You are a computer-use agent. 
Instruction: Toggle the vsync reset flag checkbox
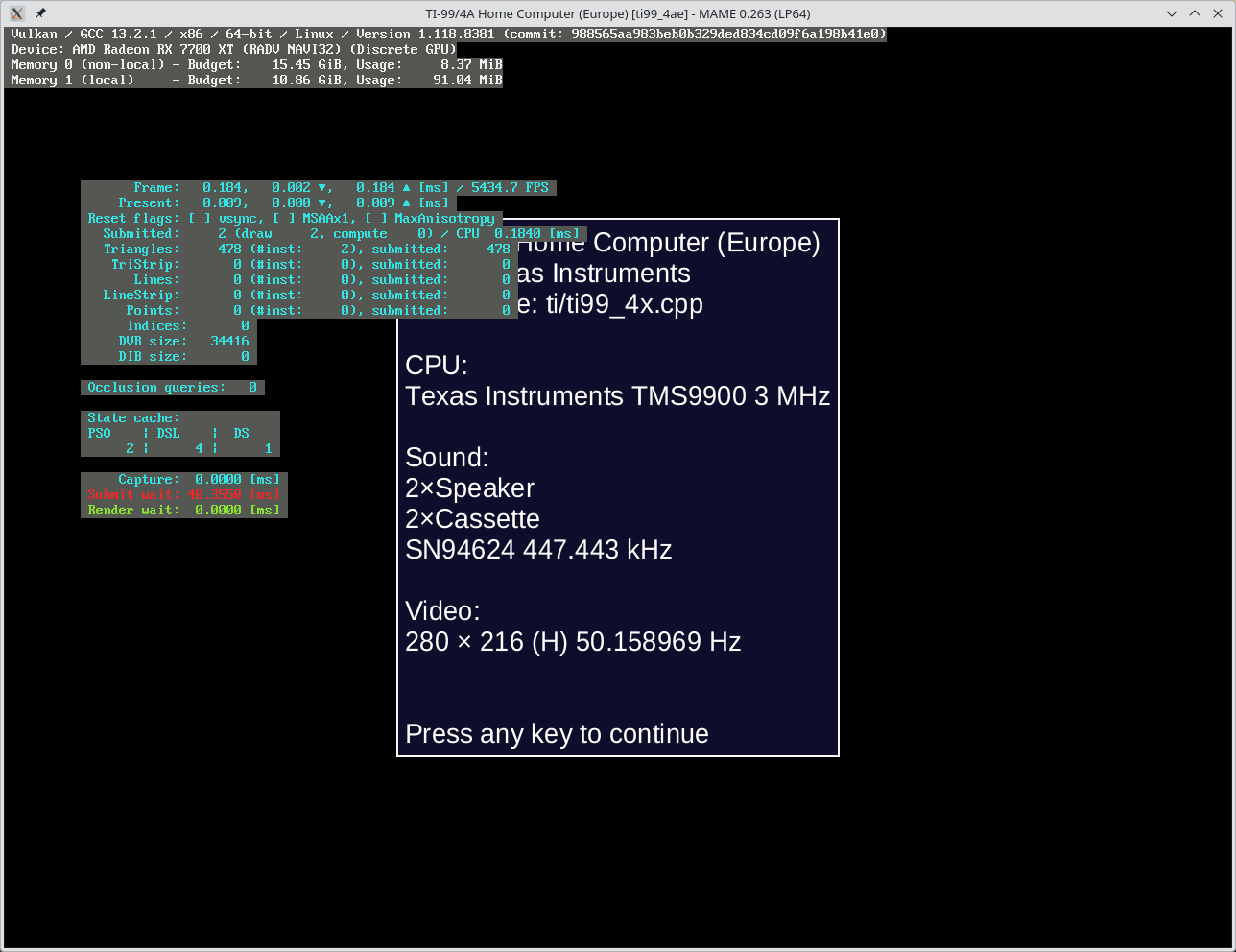click(x=200, y=219)
